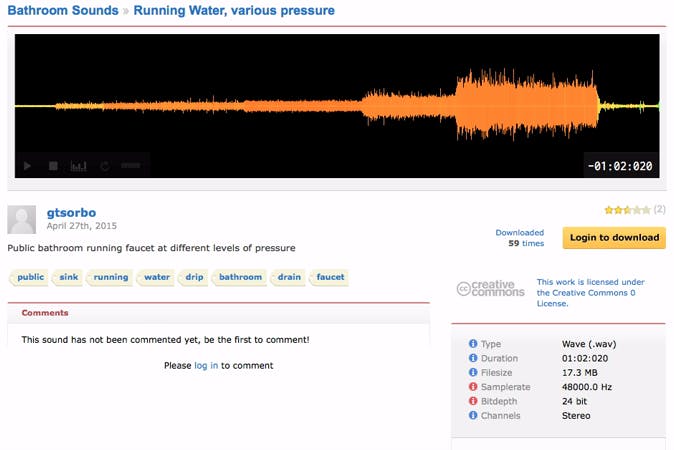Image resolution: width=674 pixels, height=450 pixels.
Task: Stop the sound playback
Action: [x=53, y=166]
